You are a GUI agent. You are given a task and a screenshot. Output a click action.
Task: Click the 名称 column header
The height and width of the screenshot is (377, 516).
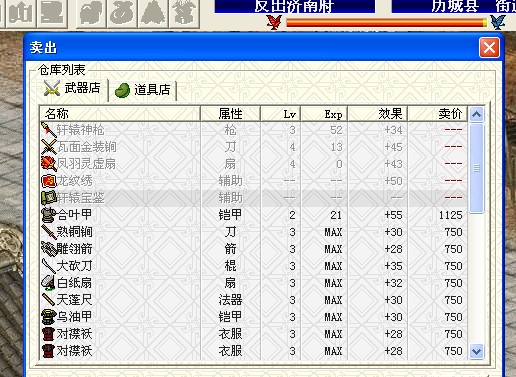120,114
